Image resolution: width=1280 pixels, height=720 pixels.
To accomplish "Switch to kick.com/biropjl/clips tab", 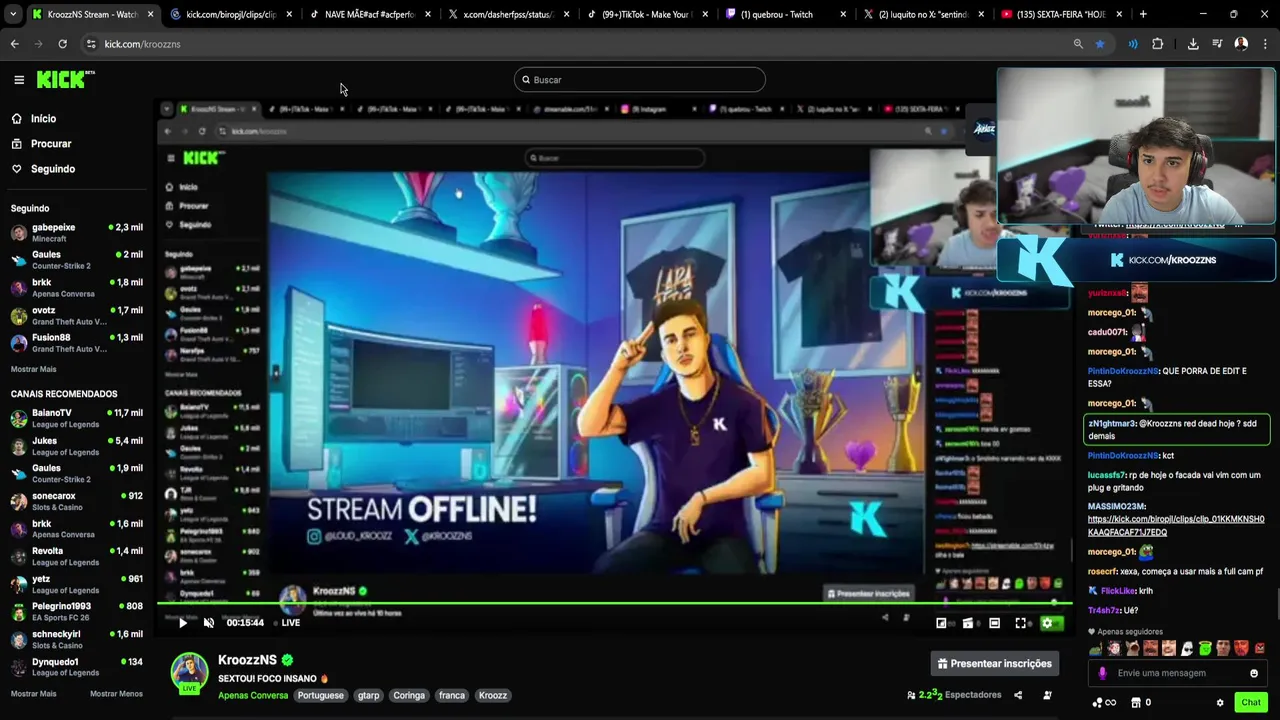I will coord(231,15).
